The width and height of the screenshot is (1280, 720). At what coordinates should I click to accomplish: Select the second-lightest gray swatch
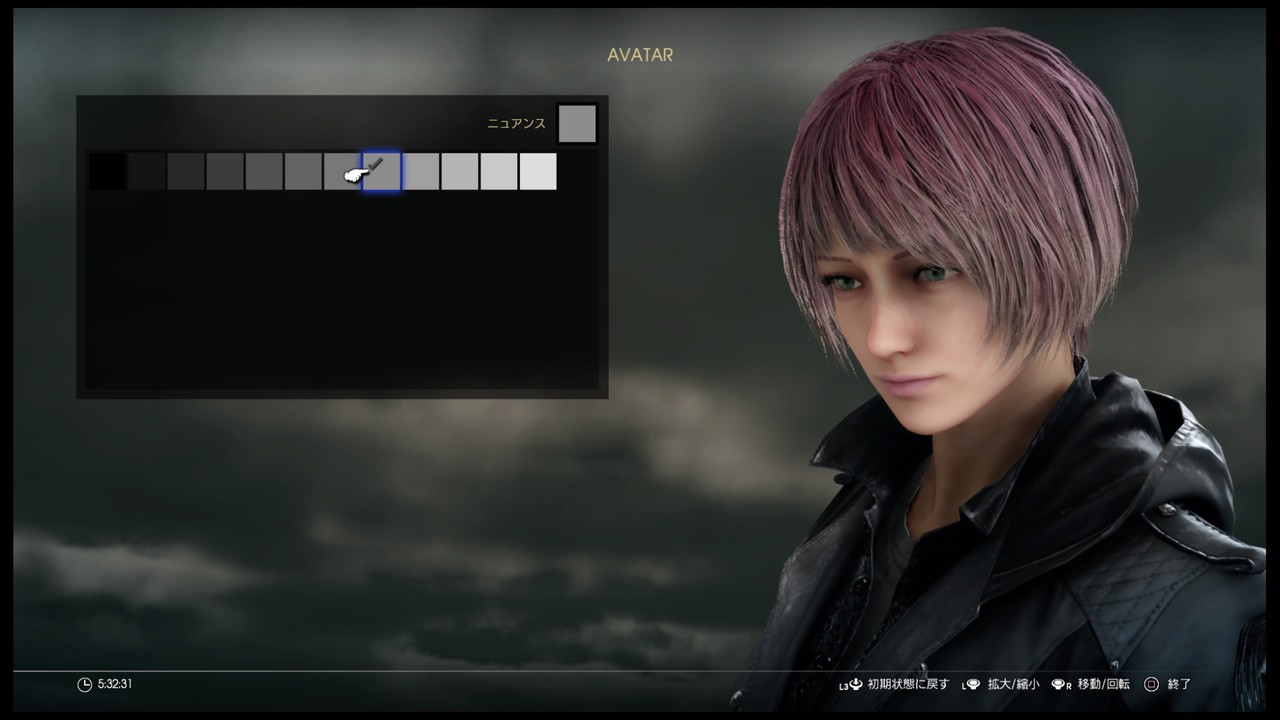tap(499, 171)
